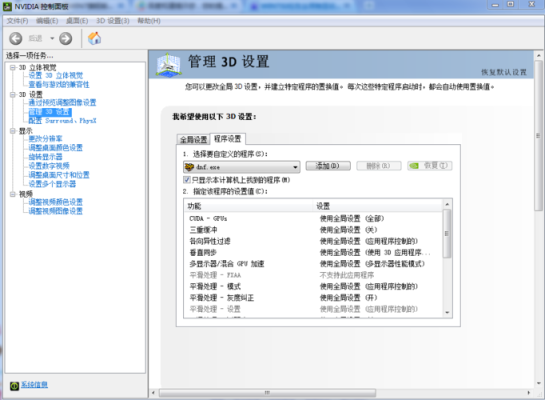Screen dimensions: 545x400
Task: Collapse the 3D 立体视觉 tree node
Action: [x=13, y=67]
